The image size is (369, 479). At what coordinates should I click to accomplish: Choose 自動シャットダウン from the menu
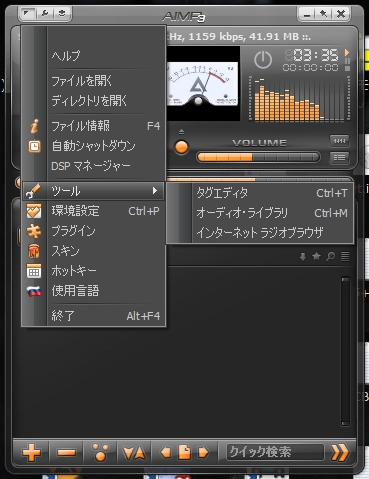(93, 146)
